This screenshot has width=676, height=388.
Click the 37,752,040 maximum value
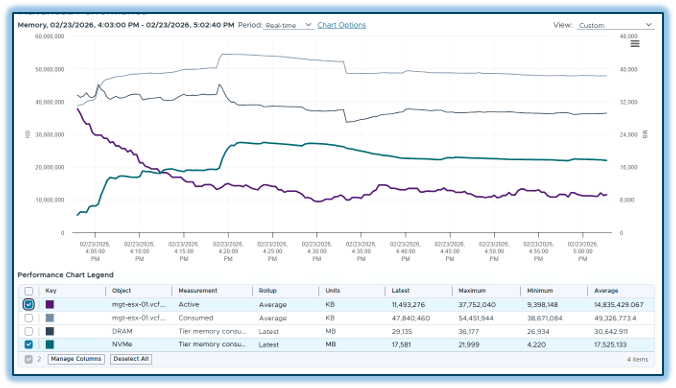click(x=477, y=304)
